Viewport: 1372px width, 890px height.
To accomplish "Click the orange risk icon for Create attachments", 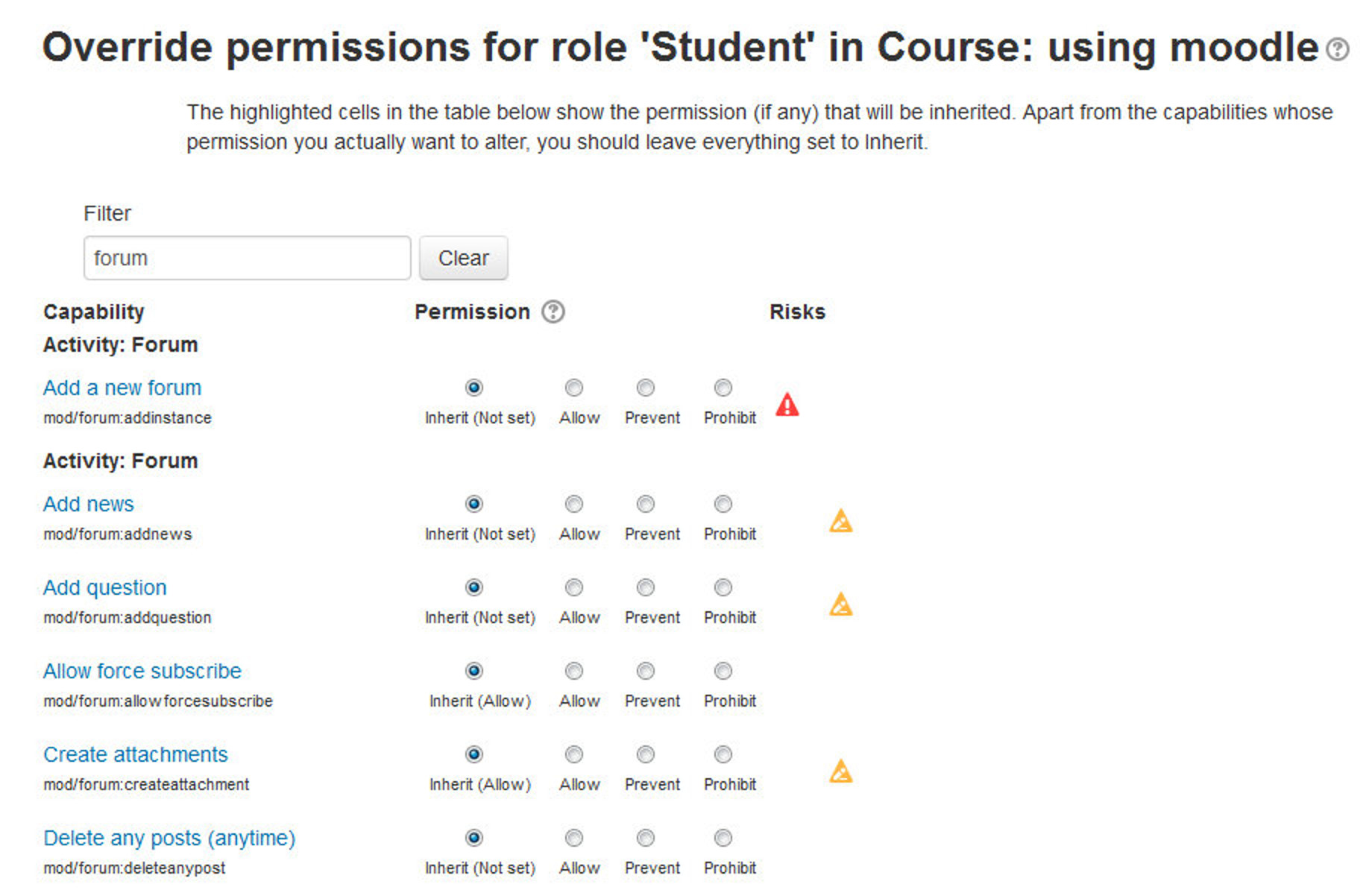I will (840, 771).
